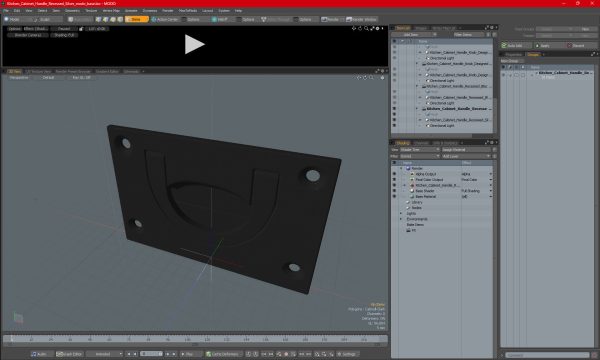Open the File menu

(6, 11)
